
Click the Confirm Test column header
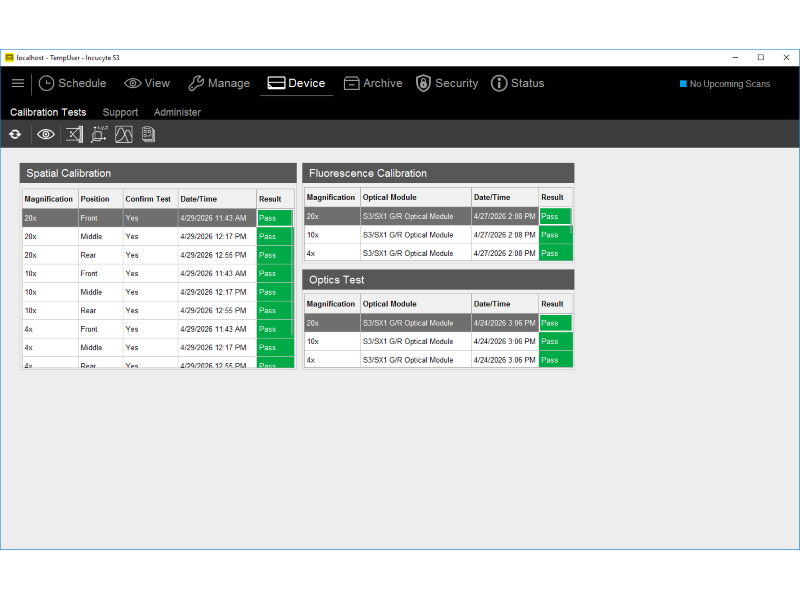coord(151,199)
